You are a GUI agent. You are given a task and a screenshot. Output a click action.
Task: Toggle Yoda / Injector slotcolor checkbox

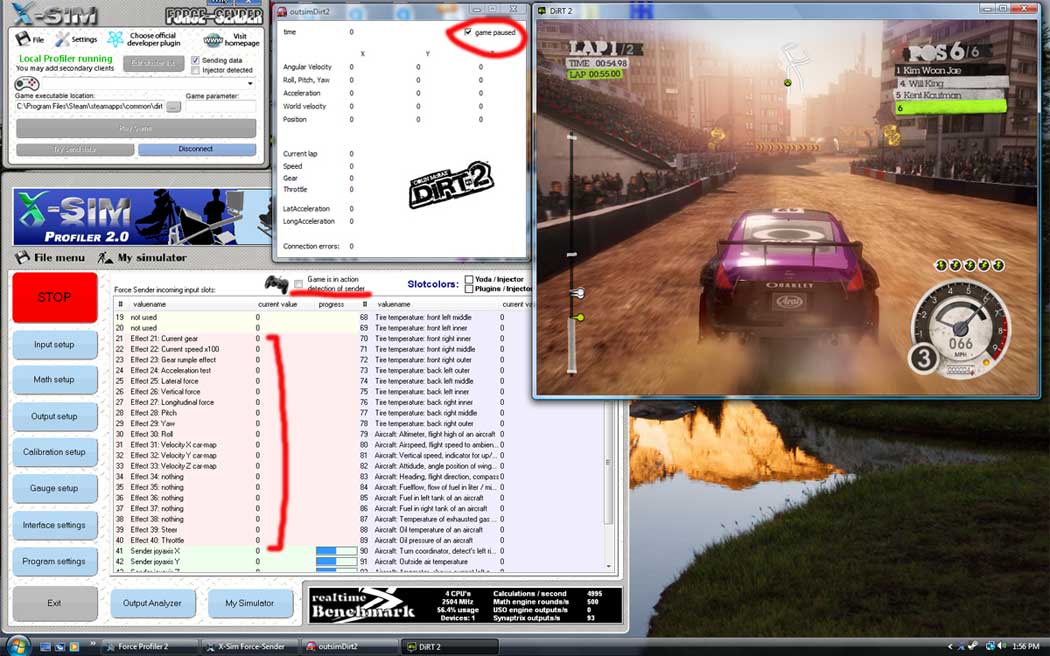(x=469, y=279)
